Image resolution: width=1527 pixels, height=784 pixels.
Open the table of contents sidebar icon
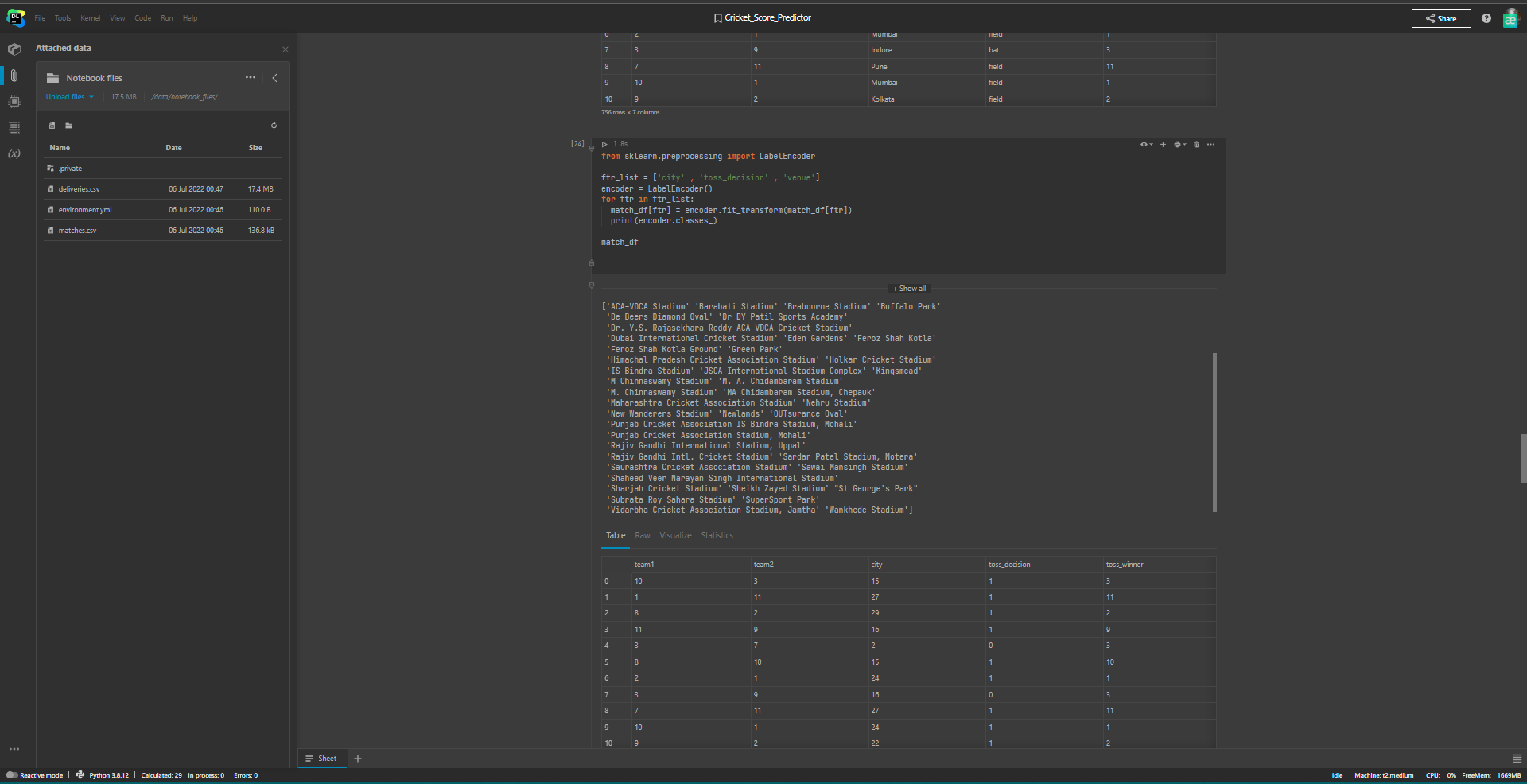(x=14, y=126)
